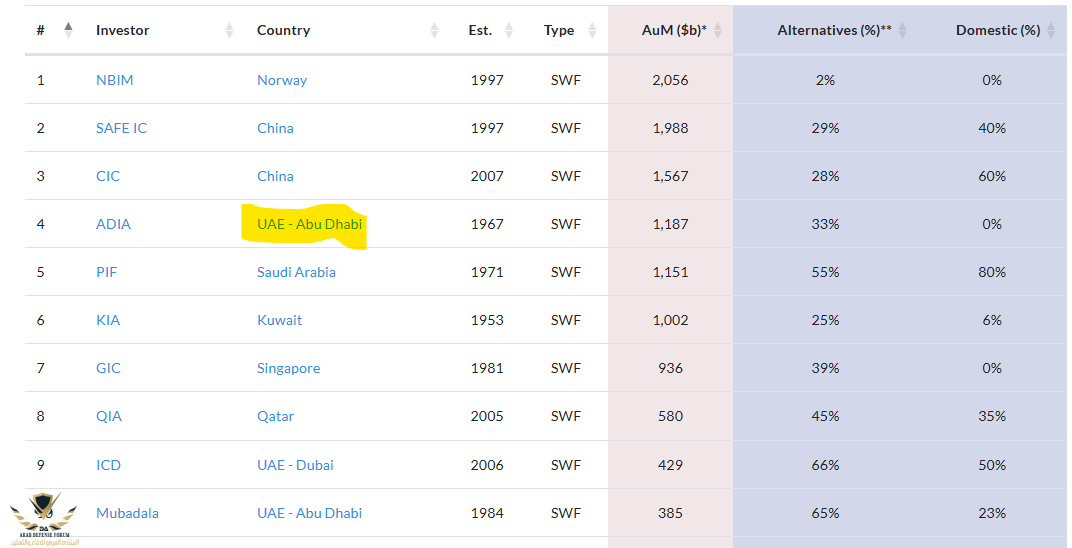Open the SAFE IC investor link

[121, 128]
